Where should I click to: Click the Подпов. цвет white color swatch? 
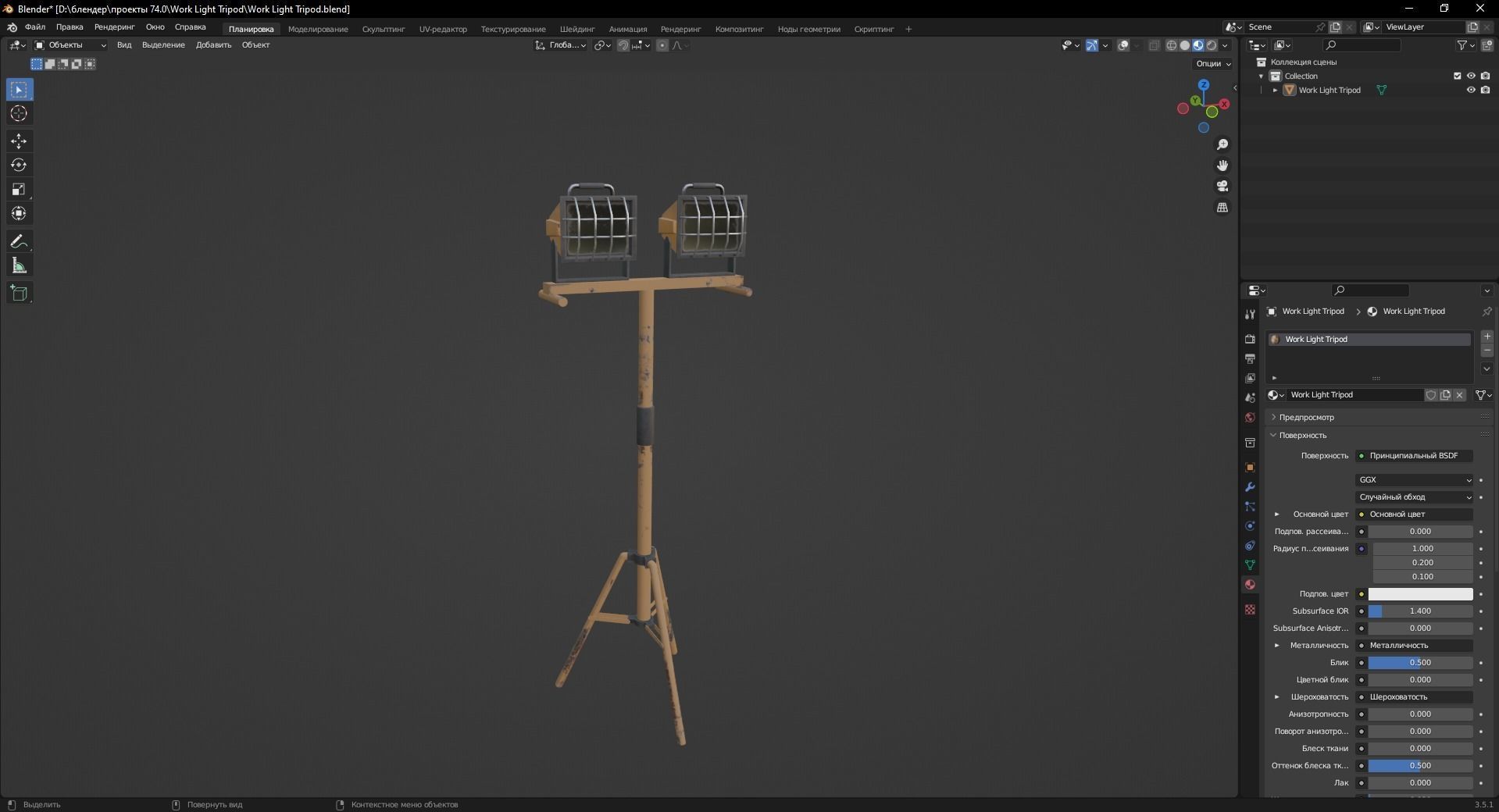(x=1420, y=594)
